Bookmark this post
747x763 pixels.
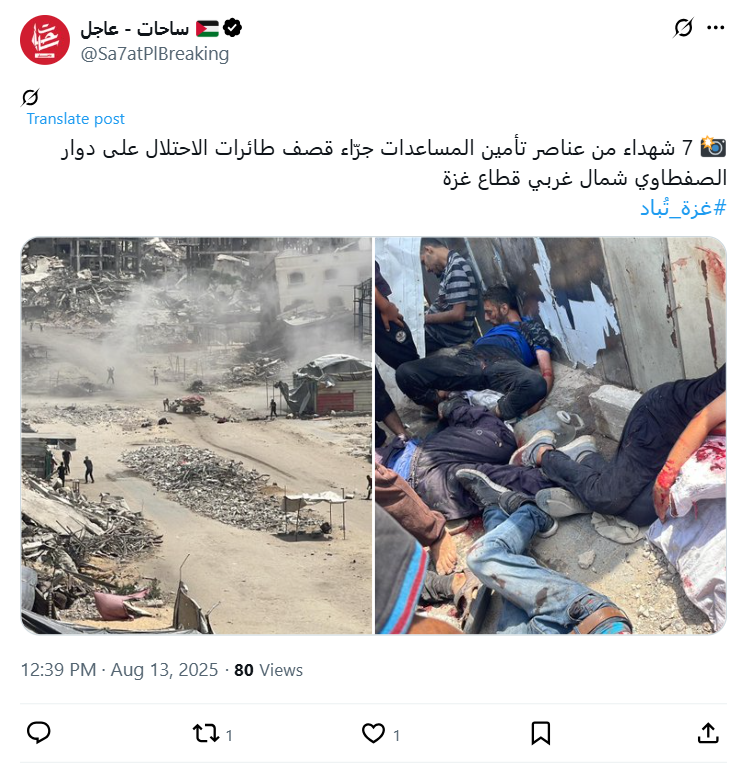point(541,733)
